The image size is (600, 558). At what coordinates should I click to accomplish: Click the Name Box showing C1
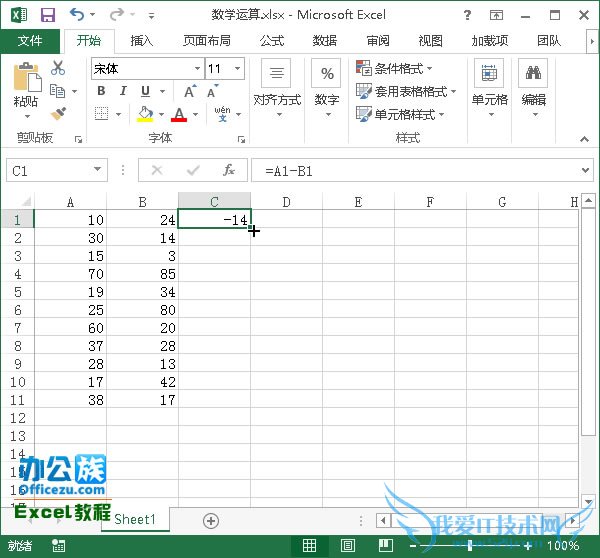click(x=48, y=171)
